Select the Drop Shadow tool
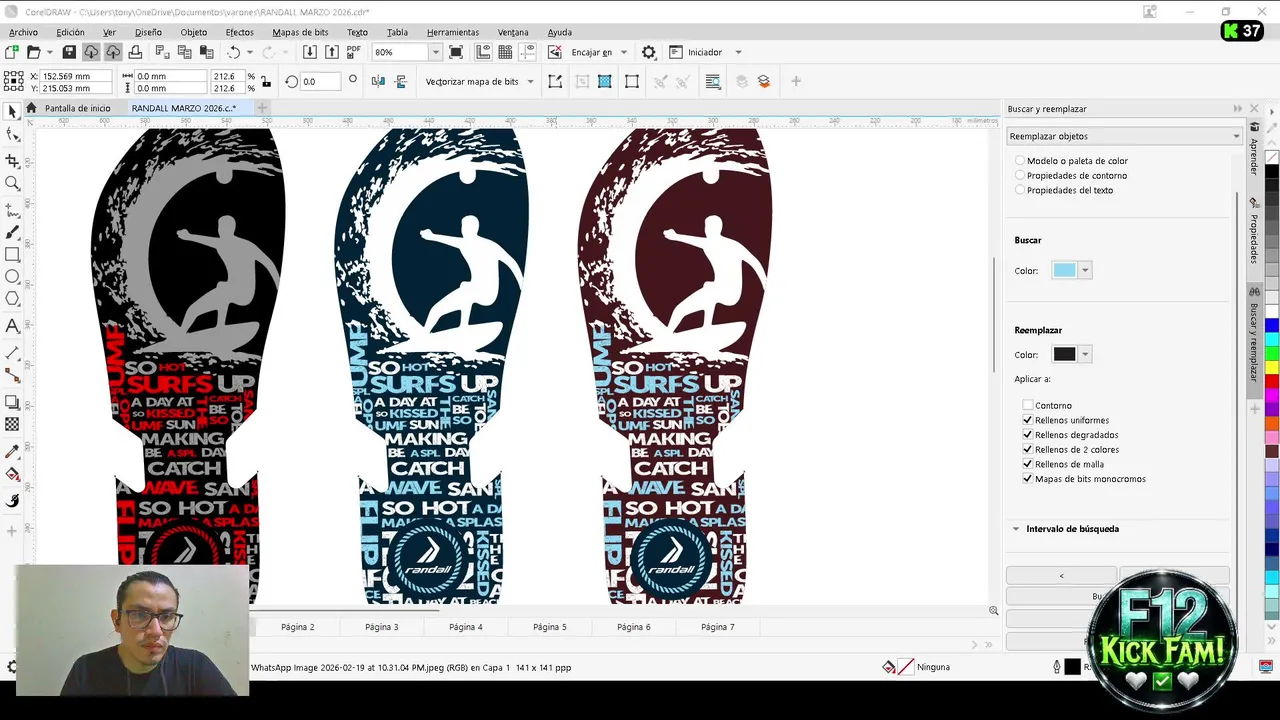1280x720 pixels. pyautogui.click(x=12, y=402)
